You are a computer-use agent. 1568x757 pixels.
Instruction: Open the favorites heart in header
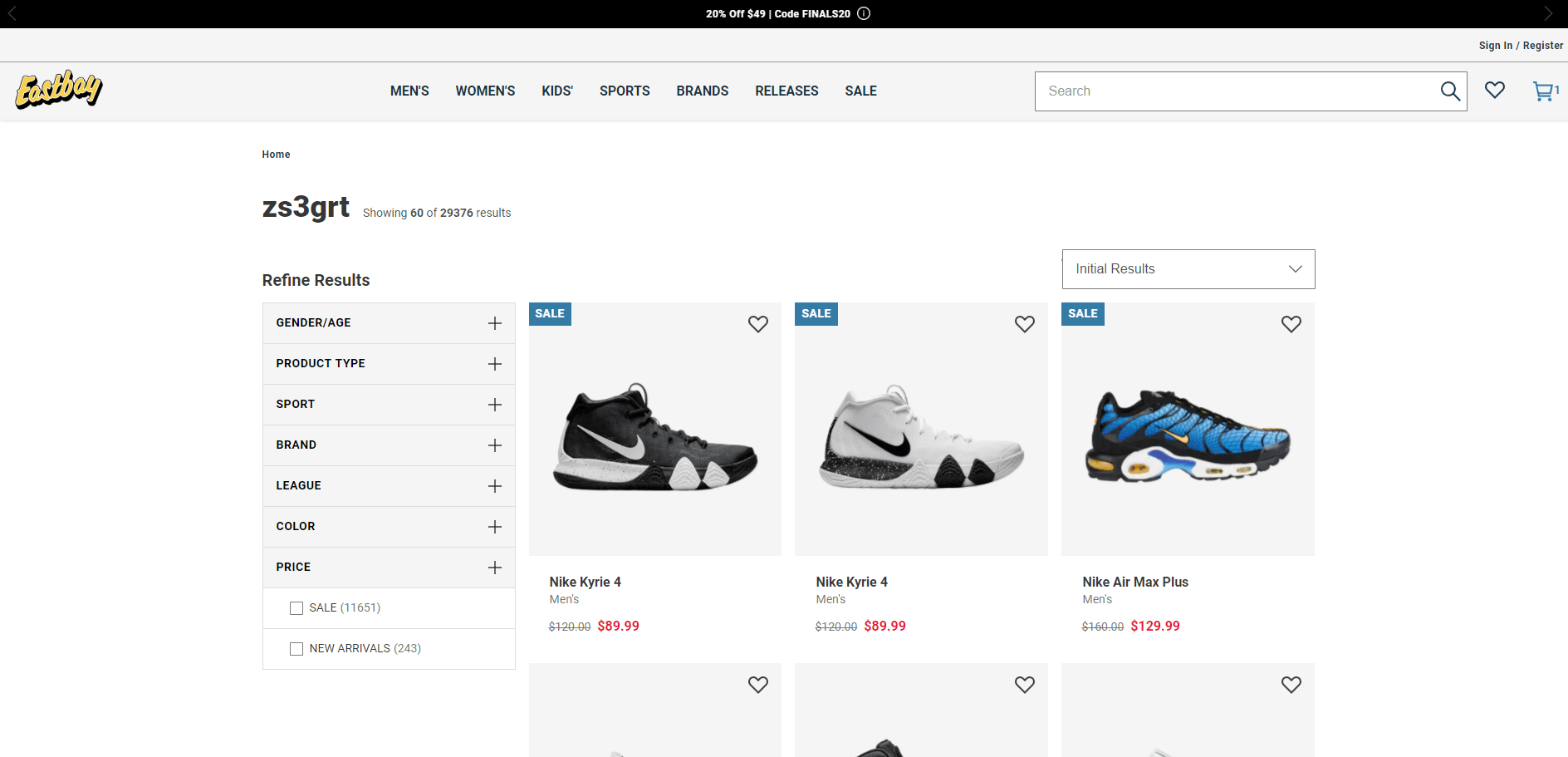point(1495,90)
